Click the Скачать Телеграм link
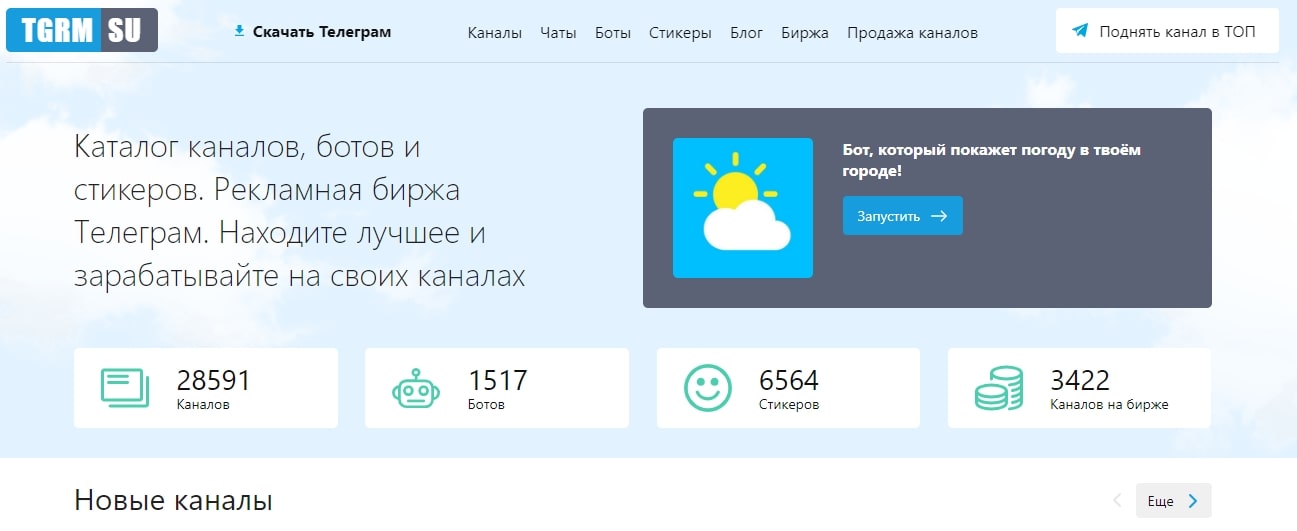Screen dimensions: 1297x531 (x=321, y=32)
